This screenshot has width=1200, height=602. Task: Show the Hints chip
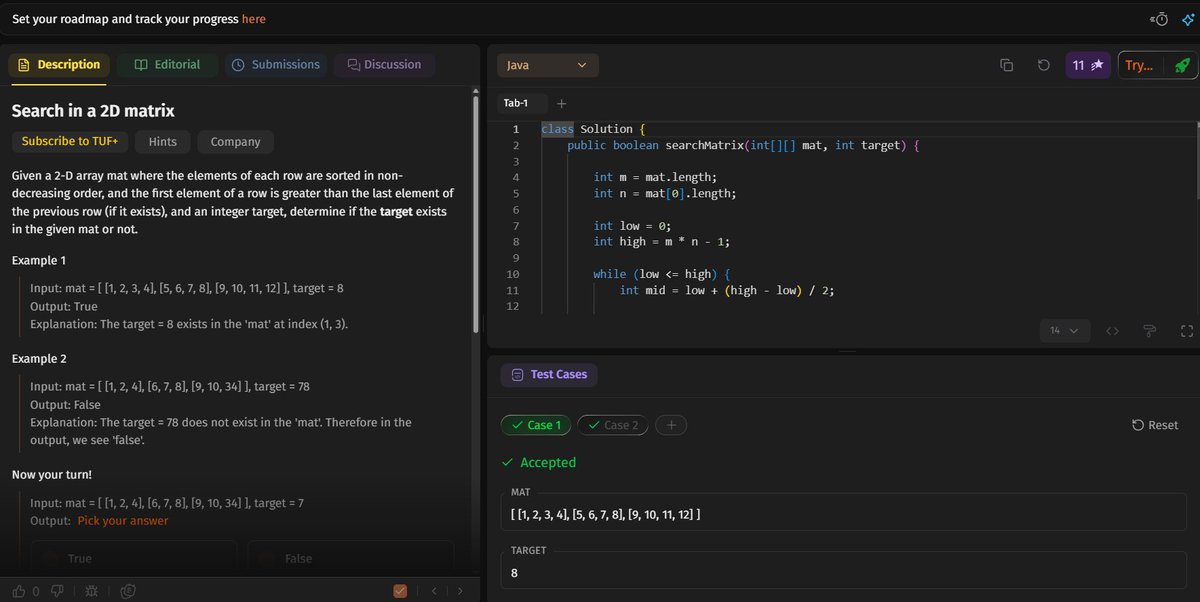pos(163,142)
